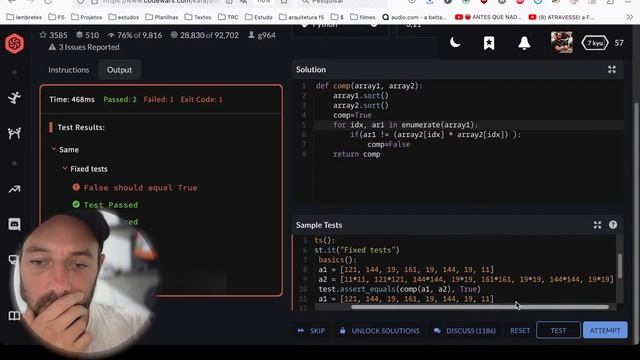Click the 3 Issues Reported warning
This screenshot has width=640, height=360.
point(84,47)
